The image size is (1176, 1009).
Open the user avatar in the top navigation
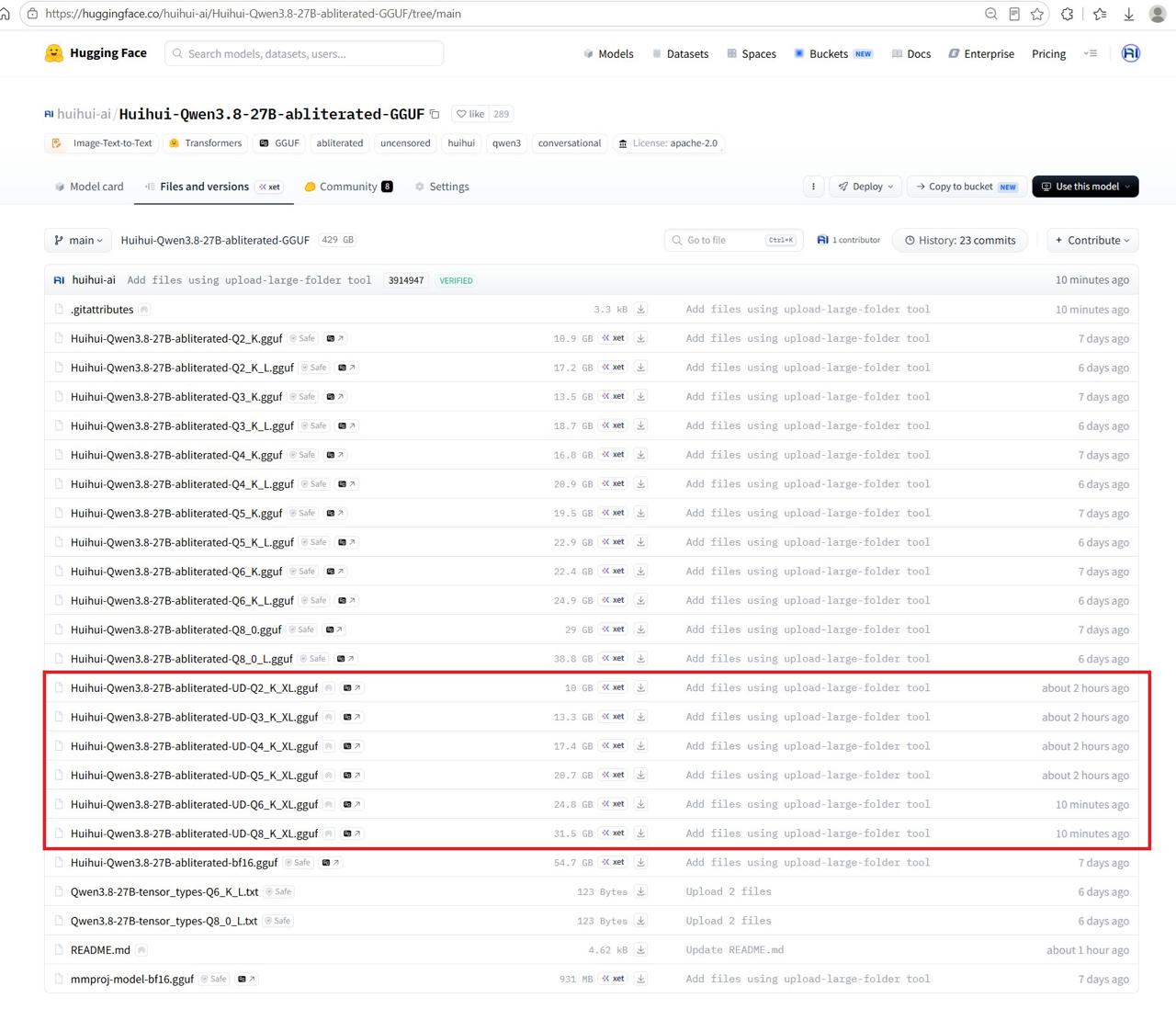(x=1131, y=53)
